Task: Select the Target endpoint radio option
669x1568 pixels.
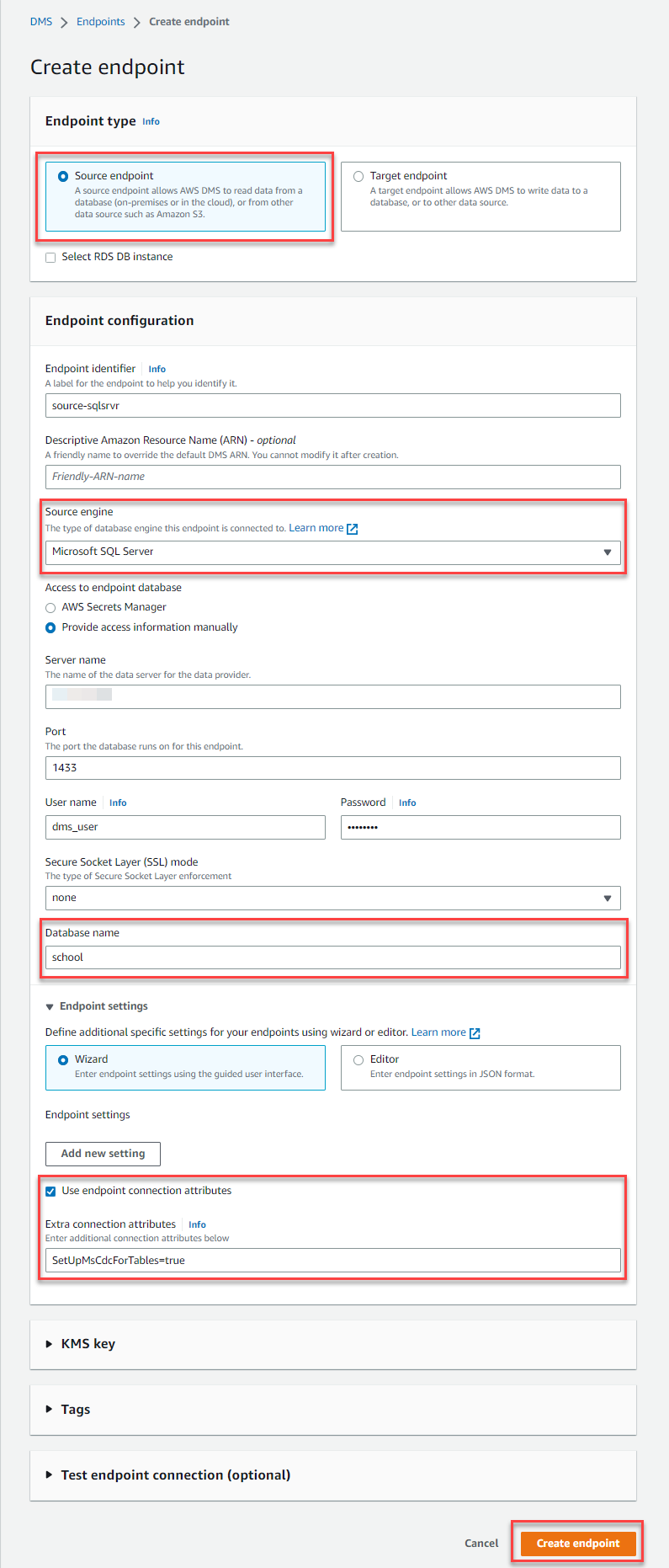Action: point(359,176)
